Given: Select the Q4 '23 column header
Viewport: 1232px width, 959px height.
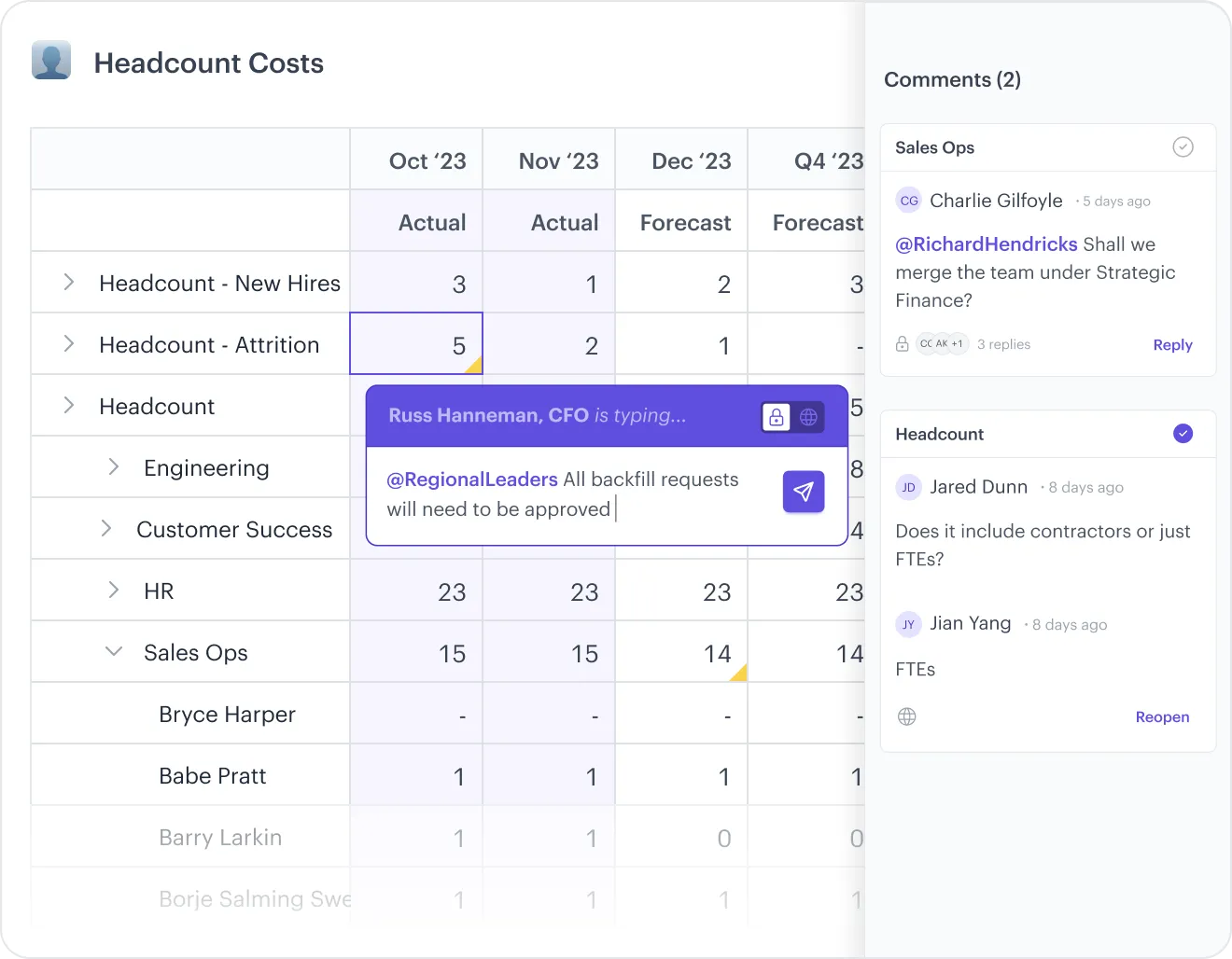Looking at the screenshot, I should pos(807,160).
